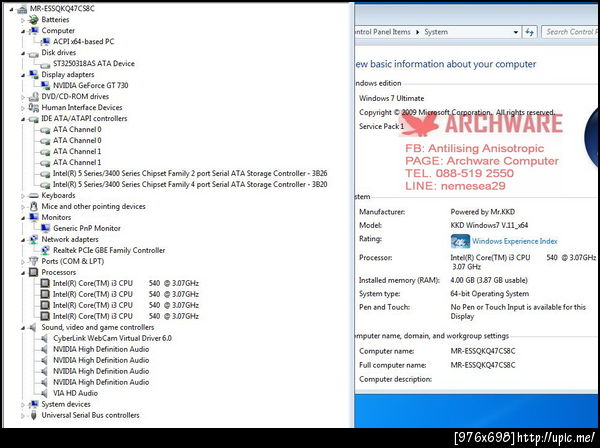The image size is (600, 448).
Task: Open the Windows Experience Index link
Action: [514, 241]
